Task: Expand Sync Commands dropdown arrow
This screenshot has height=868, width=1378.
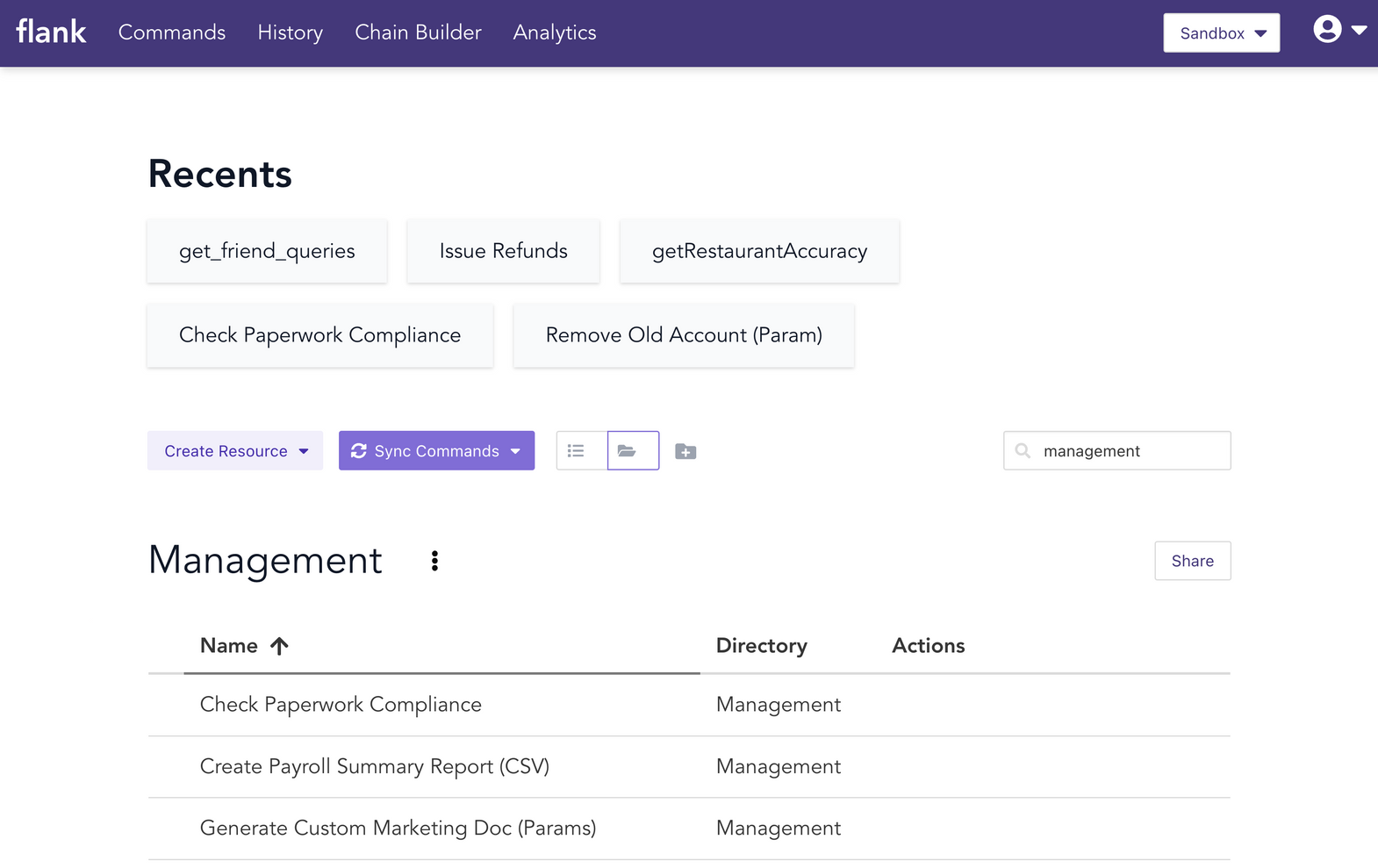Action: pyautogui.click(x=516, y=451)
